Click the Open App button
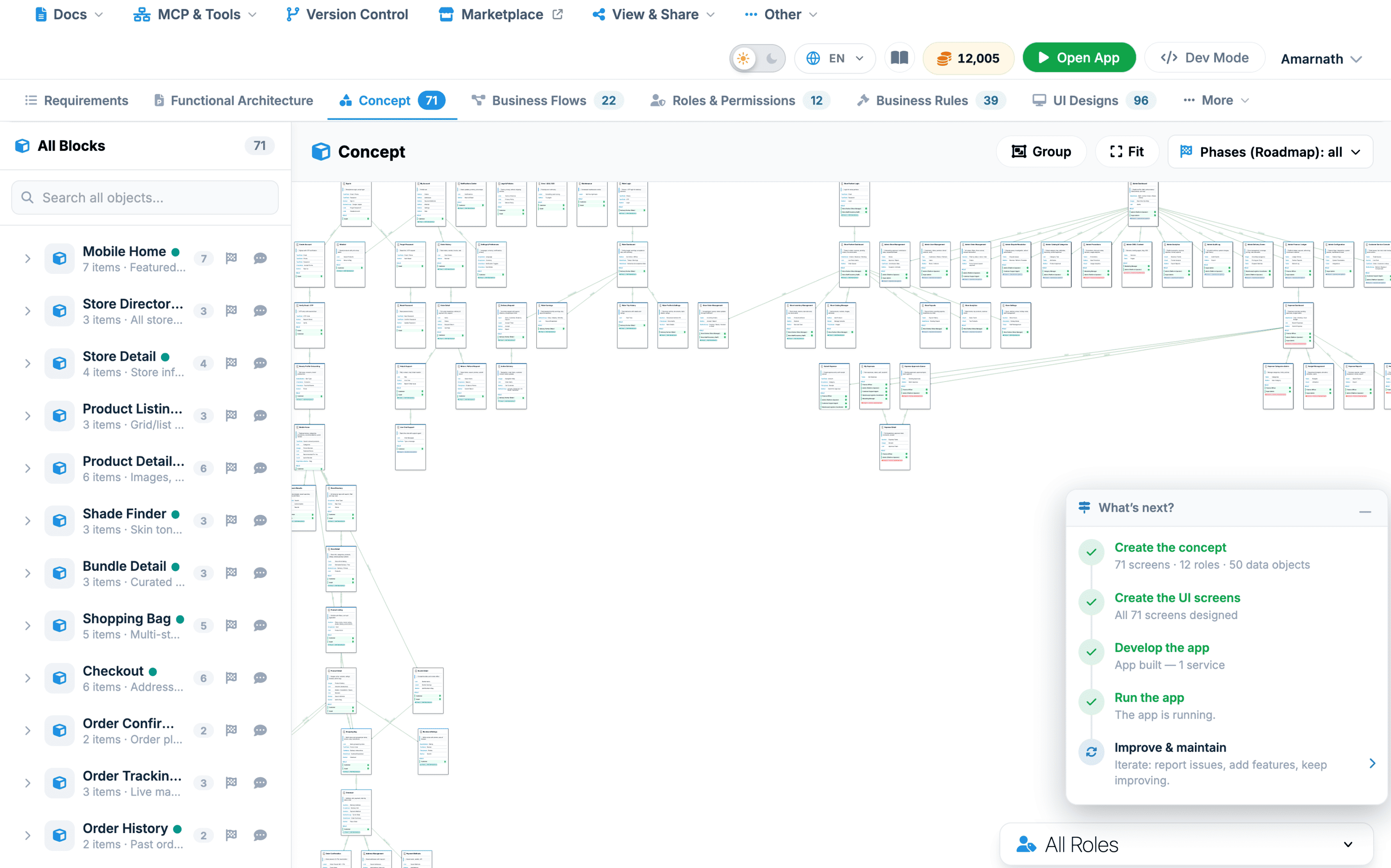Viewport: 1391px width, 868px height. 1079,58
